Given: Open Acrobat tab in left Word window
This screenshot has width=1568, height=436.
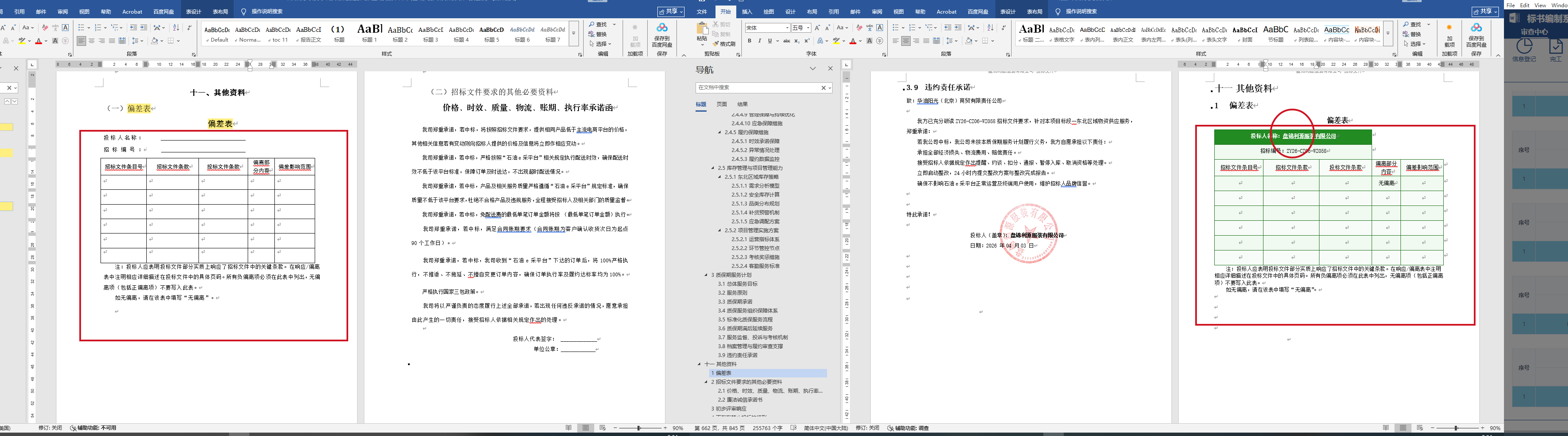Looking at the screenshot, I should point(132,11).
